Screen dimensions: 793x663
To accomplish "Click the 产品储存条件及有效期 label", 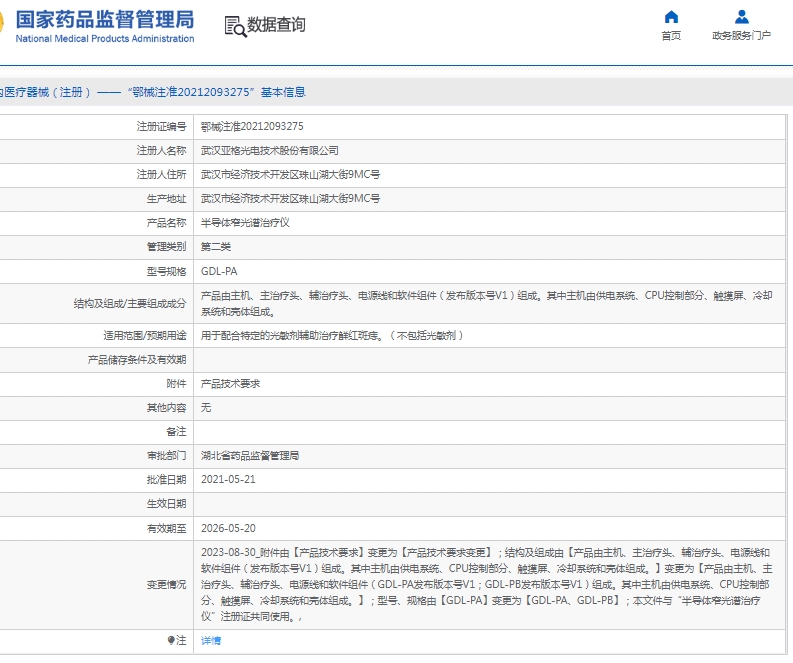I will pyautogui.click(x=137, y=360).
